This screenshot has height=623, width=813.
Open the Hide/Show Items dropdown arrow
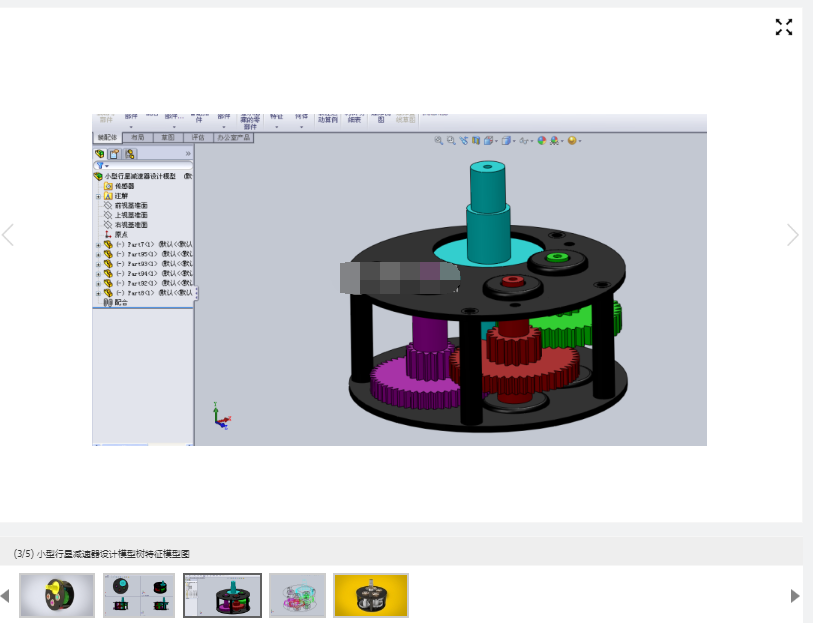click(531, 141)
